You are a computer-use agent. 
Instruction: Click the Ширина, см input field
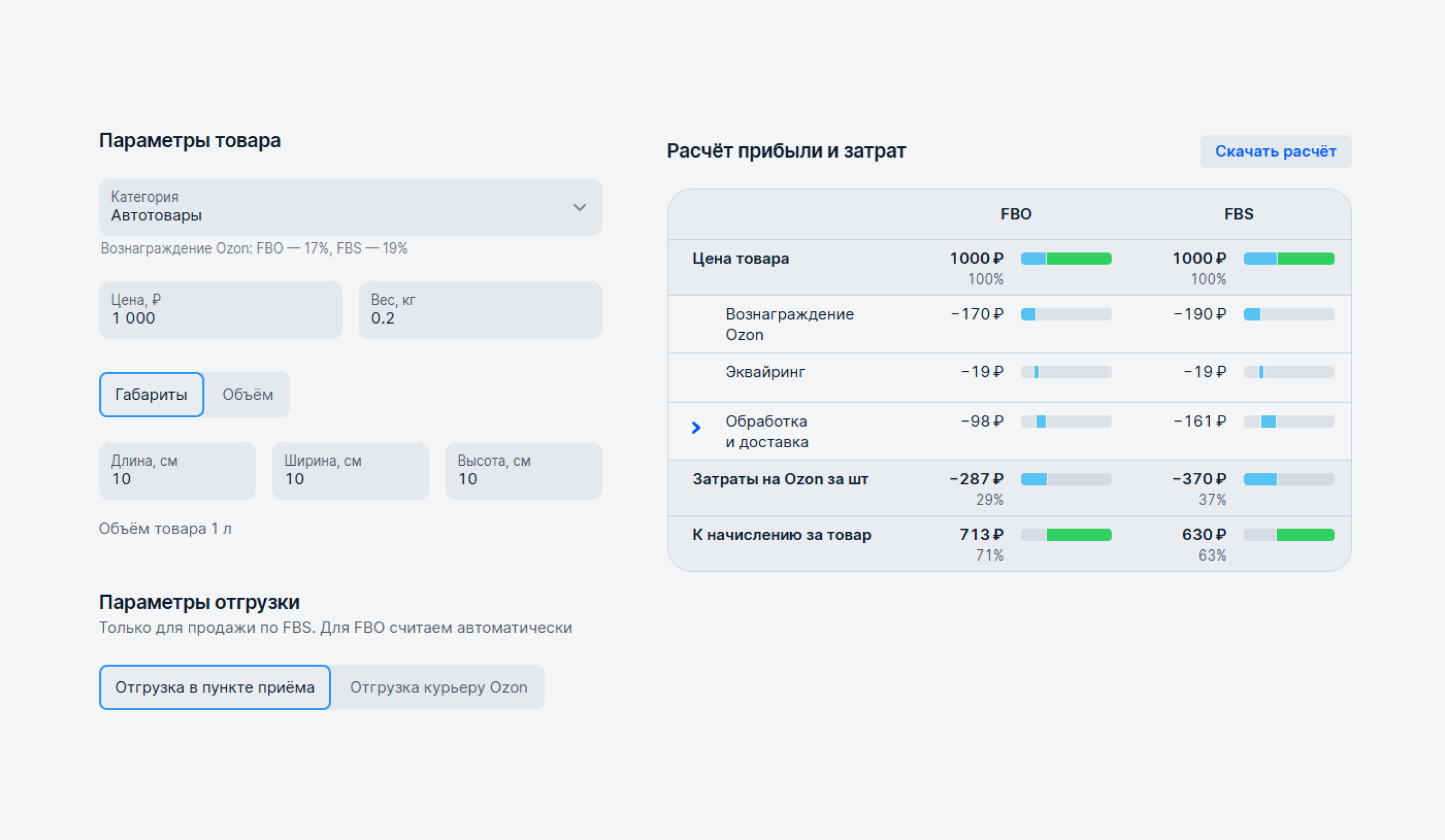pos(350,470)
